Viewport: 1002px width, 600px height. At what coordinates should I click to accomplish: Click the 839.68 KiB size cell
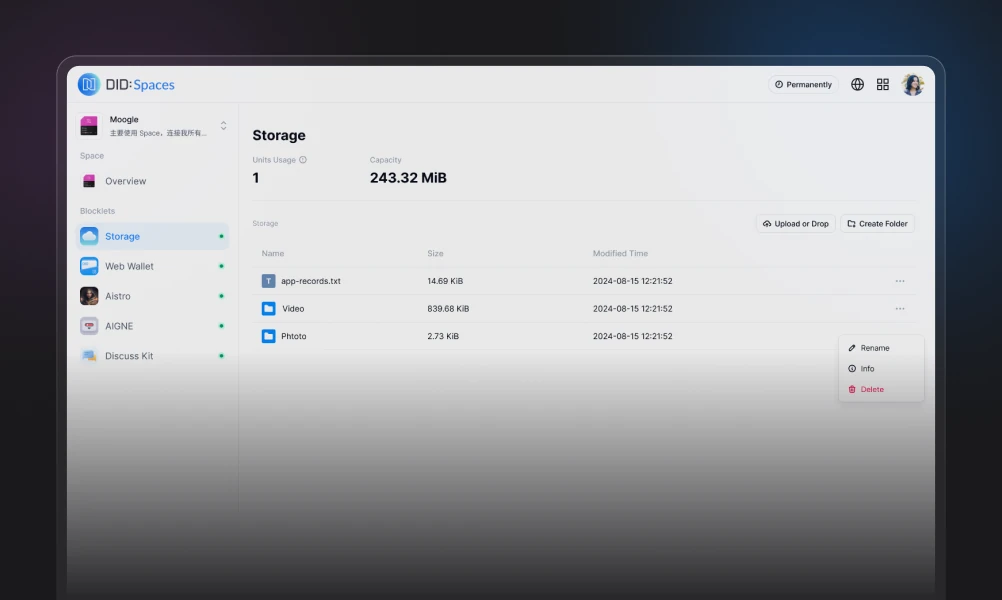pyautogui.click(x=448, y=309)
